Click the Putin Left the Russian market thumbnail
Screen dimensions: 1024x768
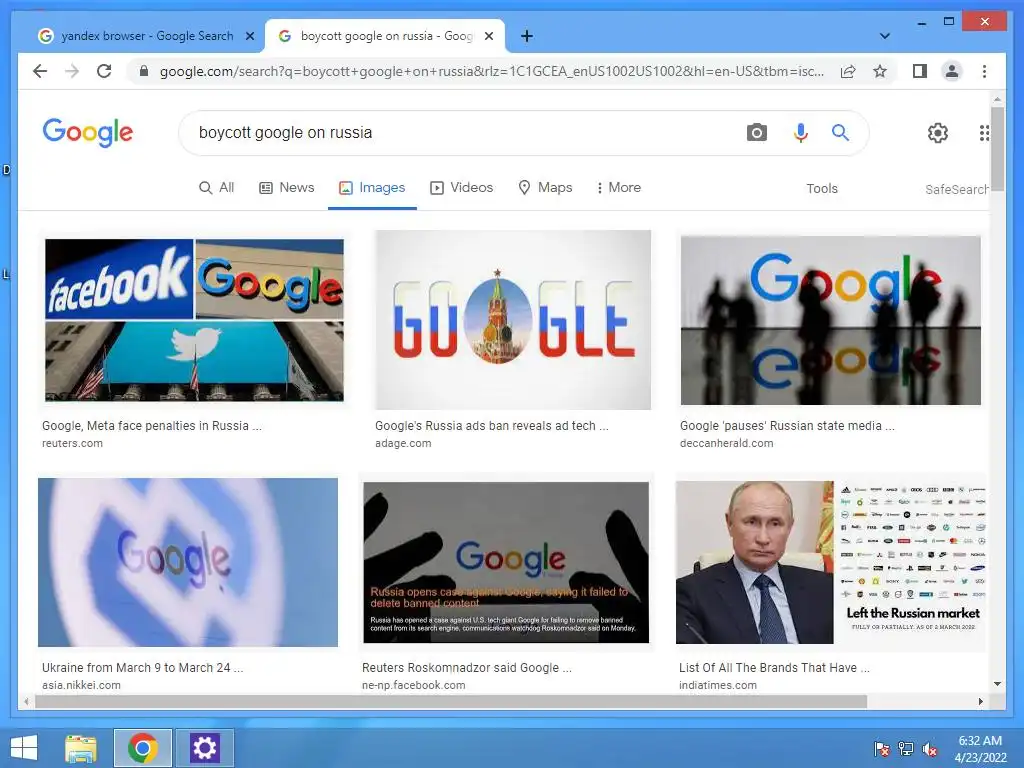click(831, 562)
